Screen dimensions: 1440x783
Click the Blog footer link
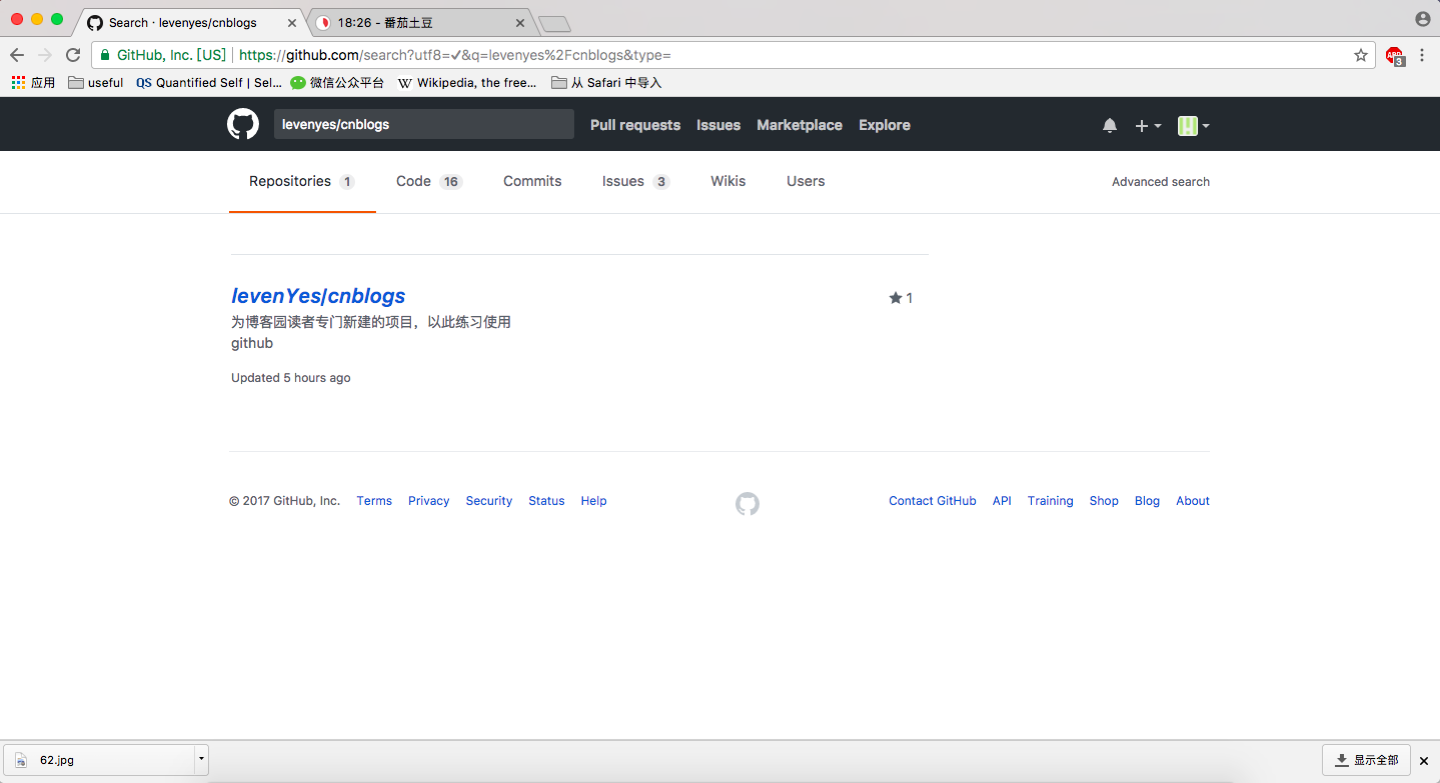point(1147,501)
